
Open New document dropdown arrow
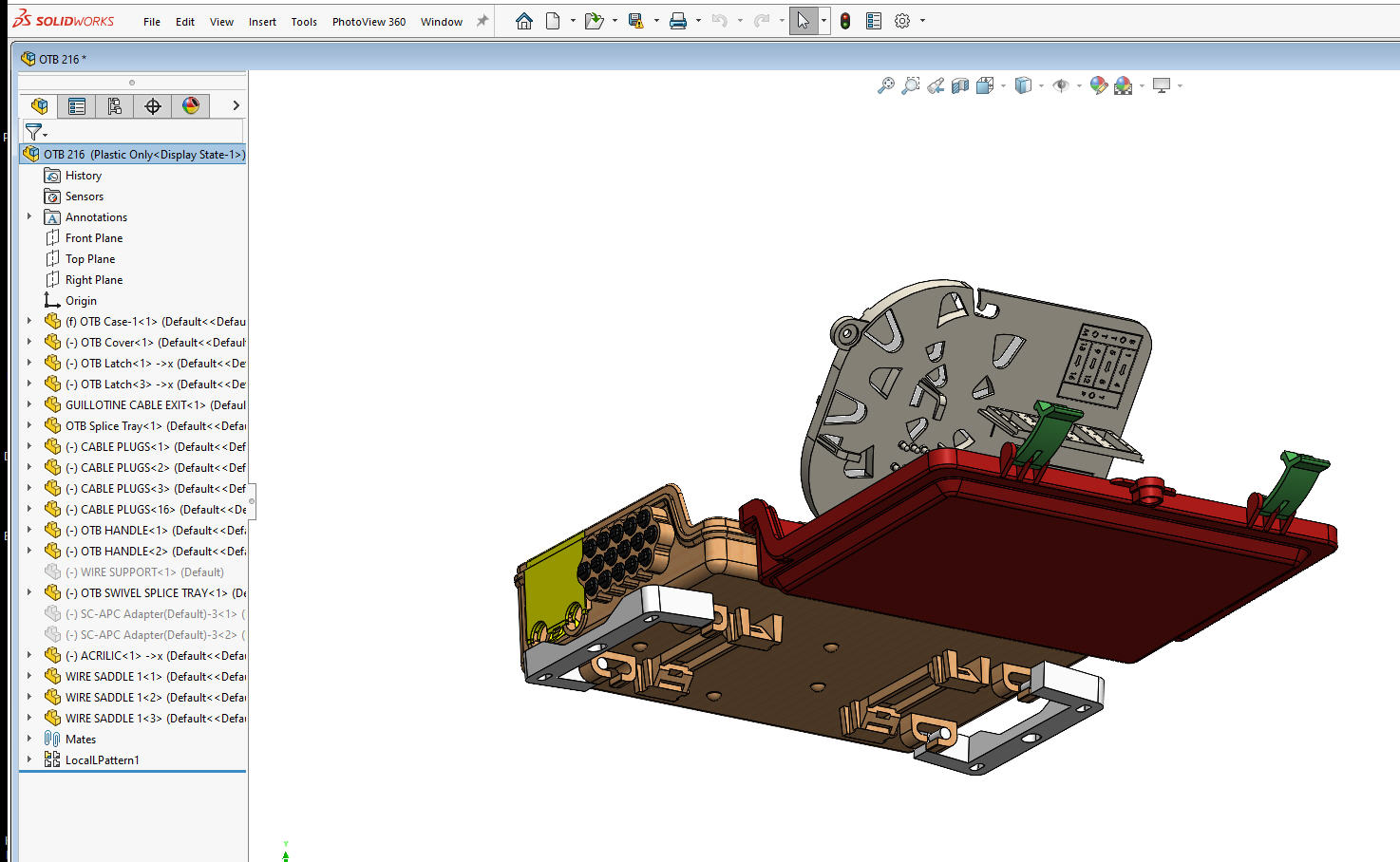[573, 21]
